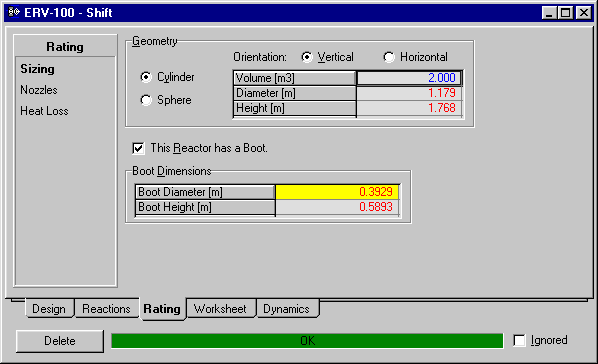Viewport: 598px width, 364px height.
Task: Click the green OK status bar
Action: pyautogui.click(x=307, y=341)
